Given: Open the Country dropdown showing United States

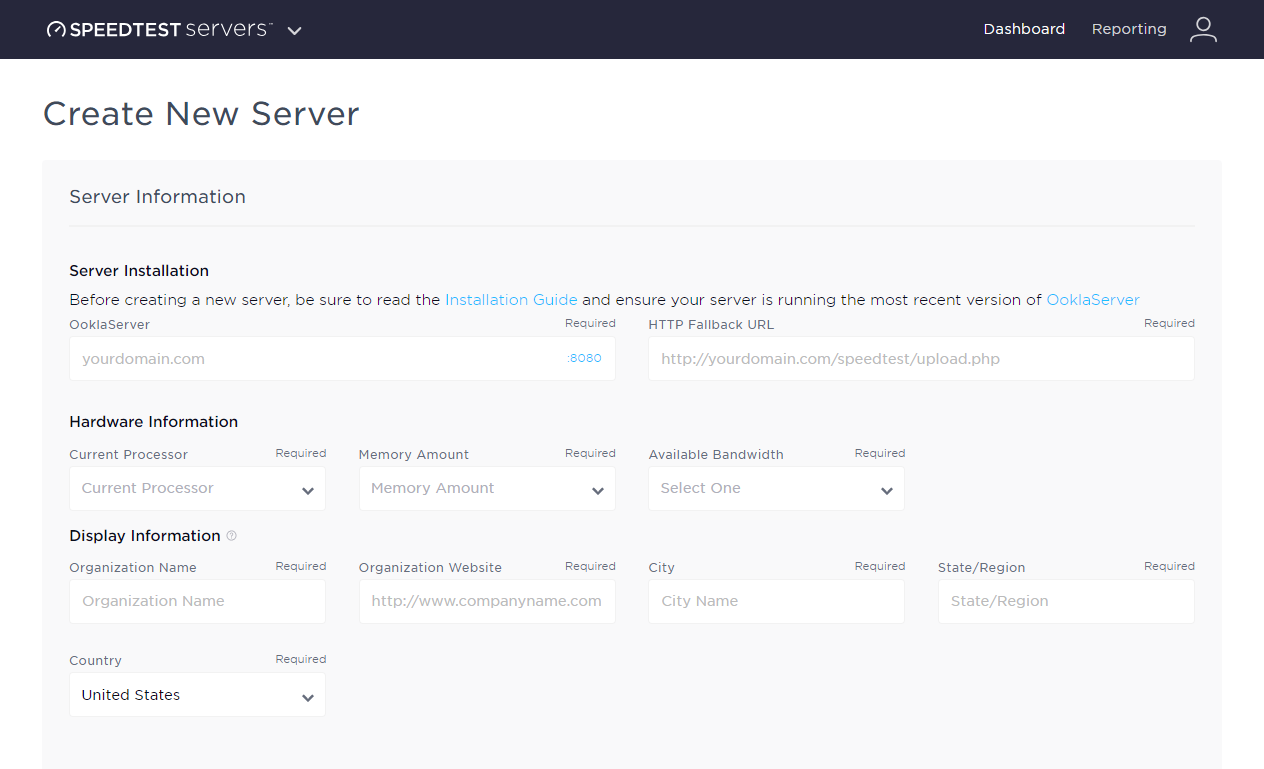Looking at the screenshot, I should tap(197, 695).
